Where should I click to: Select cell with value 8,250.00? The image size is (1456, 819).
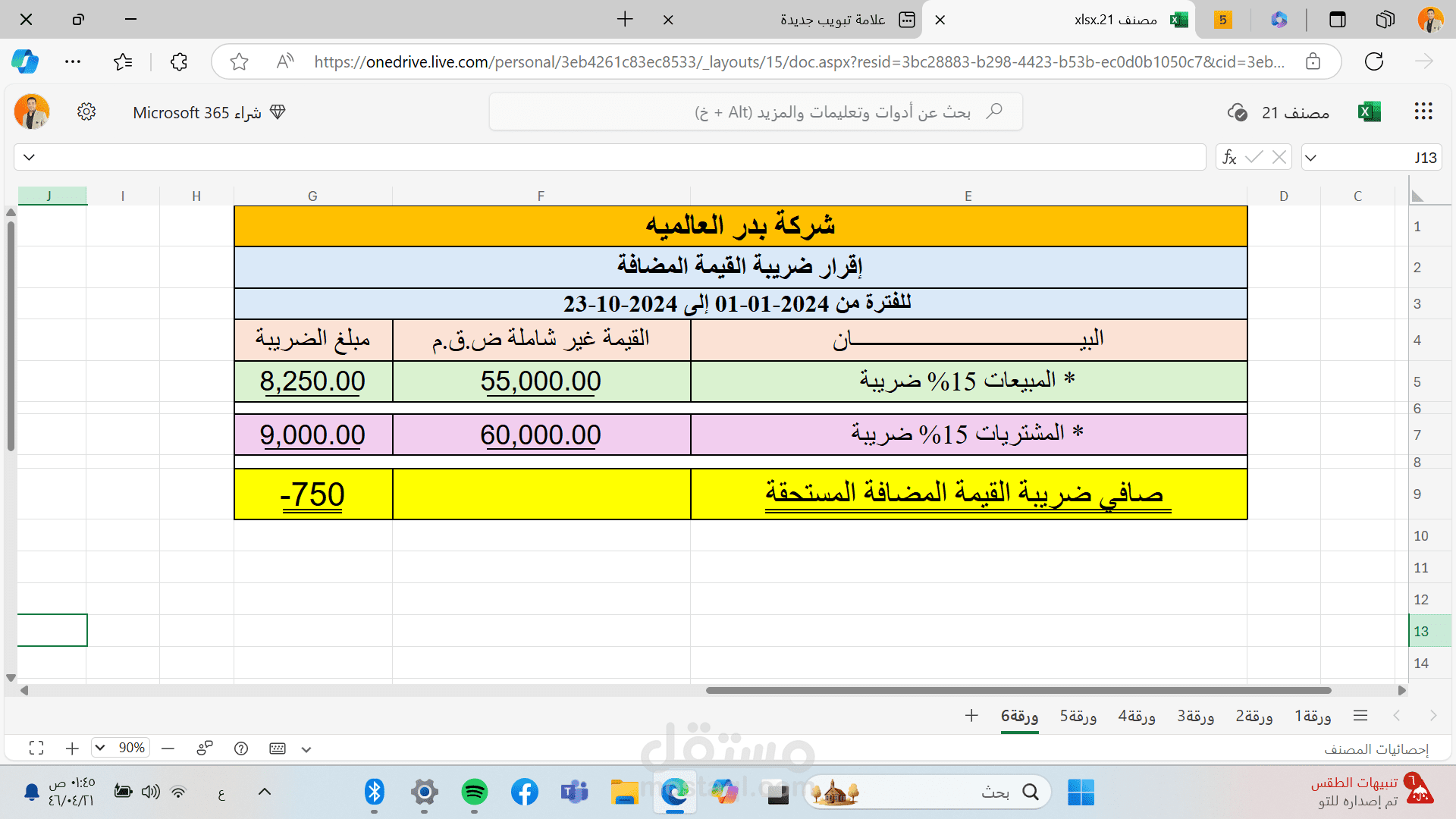pos(313,381)
